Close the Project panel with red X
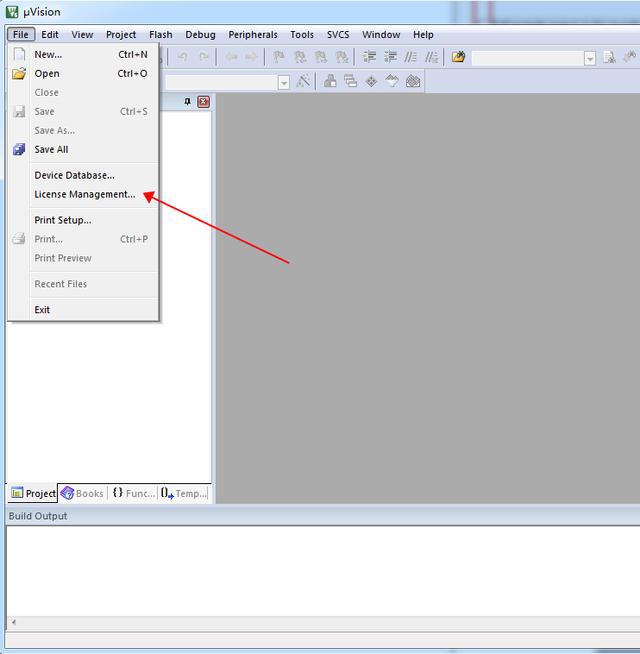 [204, 102]
